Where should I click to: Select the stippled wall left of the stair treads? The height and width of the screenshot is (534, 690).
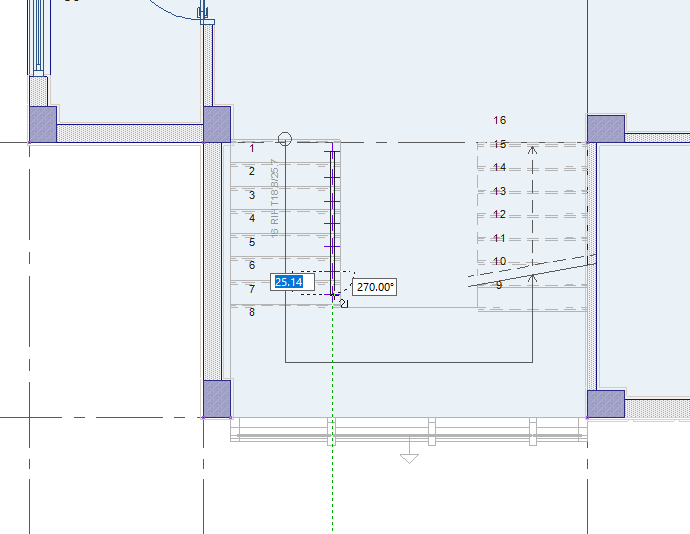pyautogui.click(x=213, y=261)
